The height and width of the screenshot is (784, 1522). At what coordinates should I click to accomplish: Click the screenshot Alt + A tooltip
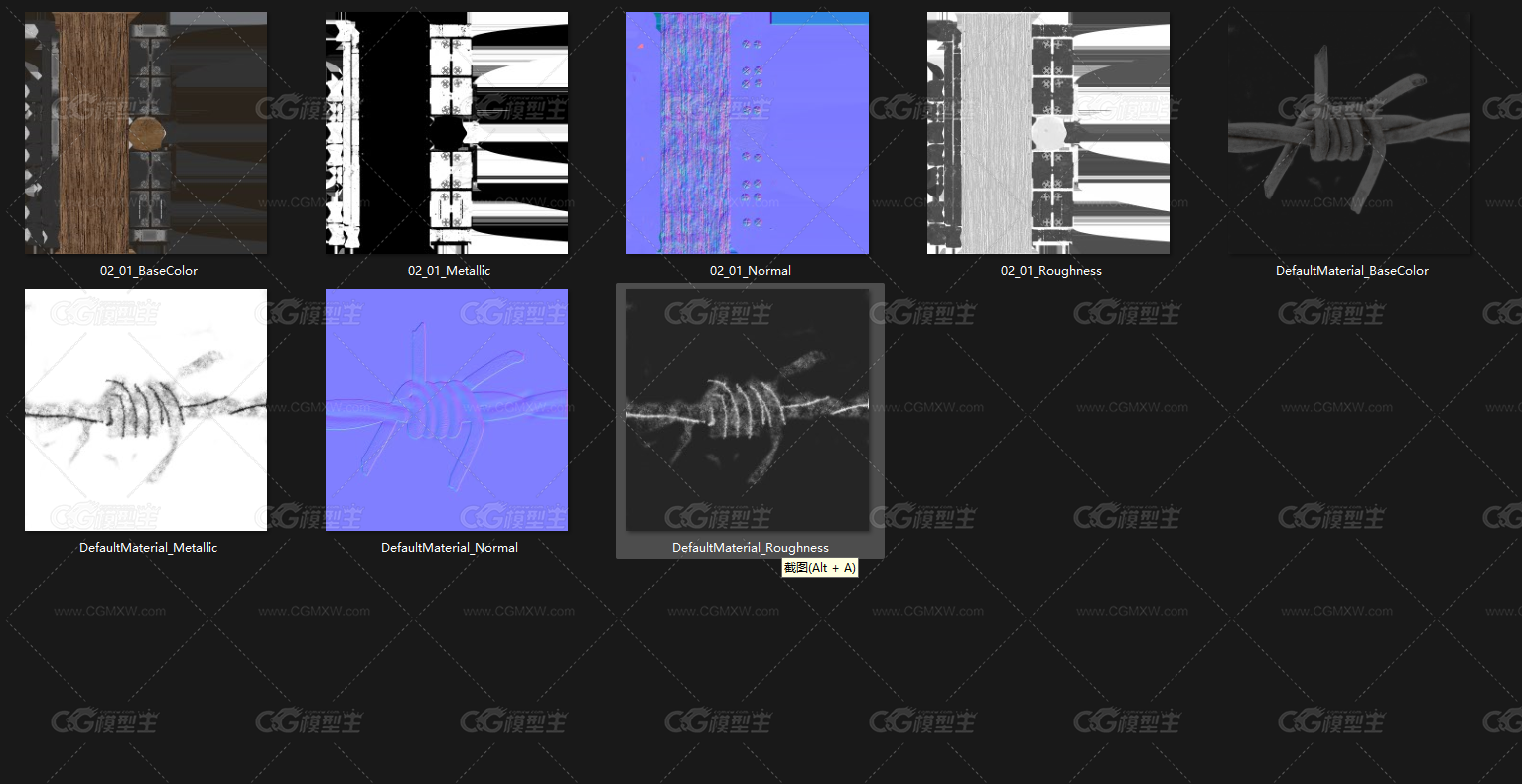pyautogui.click(x=819, y=568)
